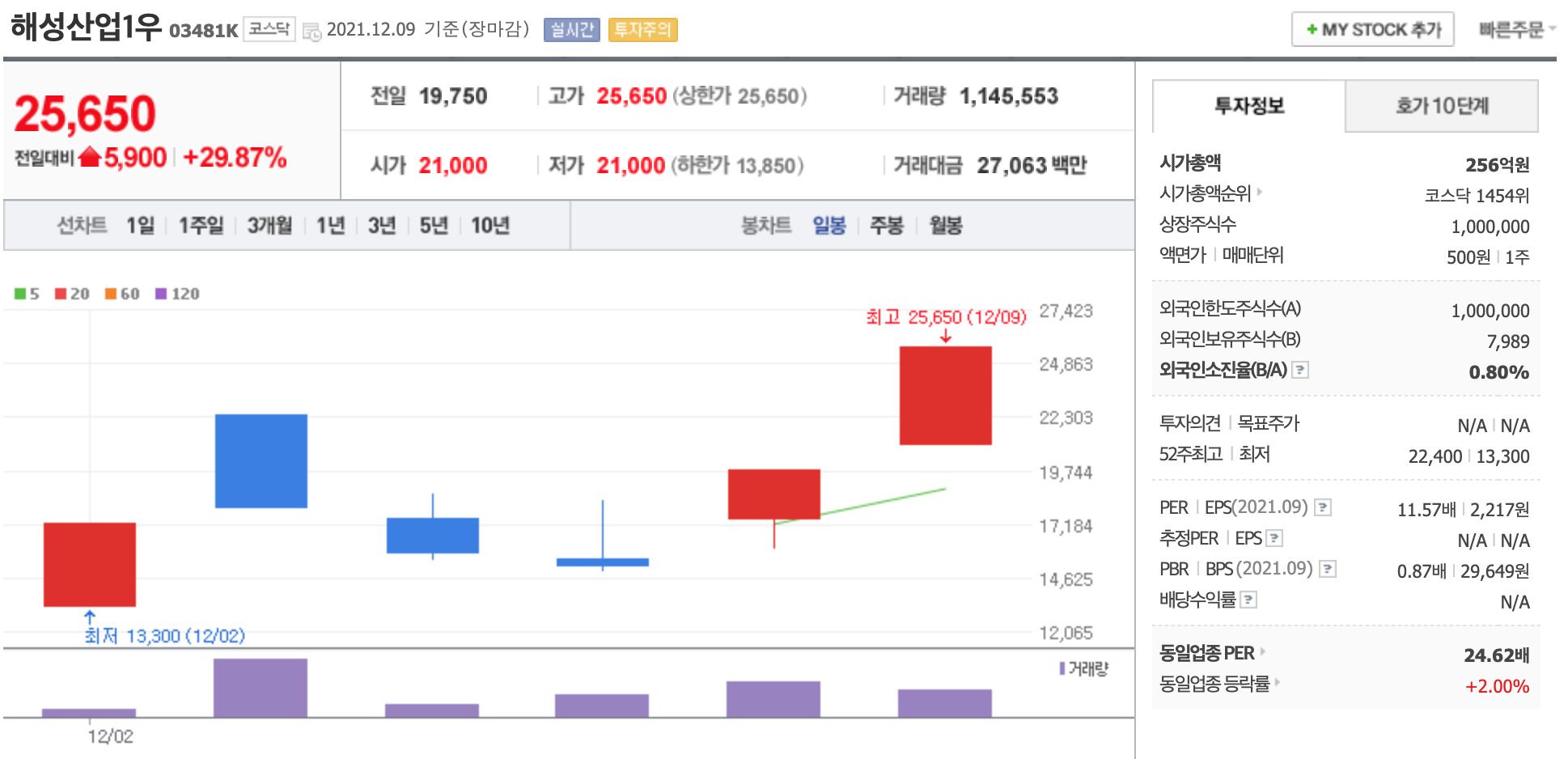1568x759 pixels.
Task: Click the 투자주의 caution badge
Action: tap(642, 30)
